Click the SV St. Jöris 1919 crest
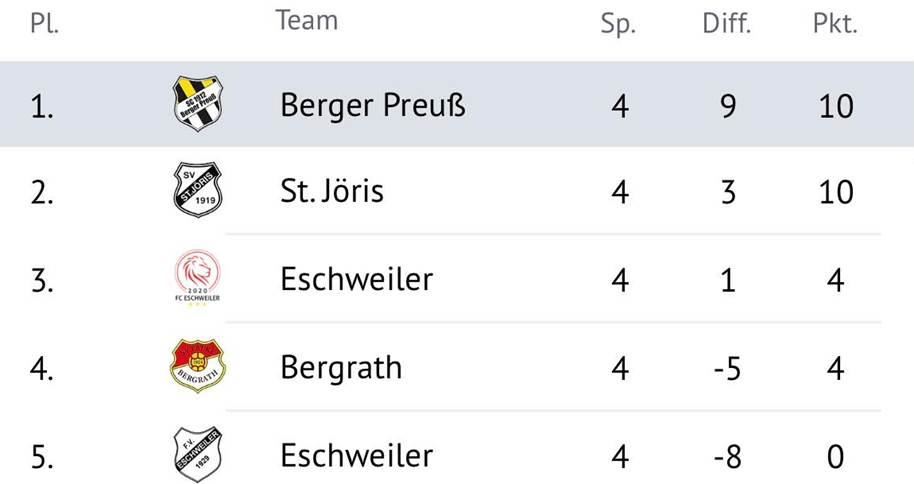Image resolution: width=914 pixels, height=484 pixels. tap(198, 190)
